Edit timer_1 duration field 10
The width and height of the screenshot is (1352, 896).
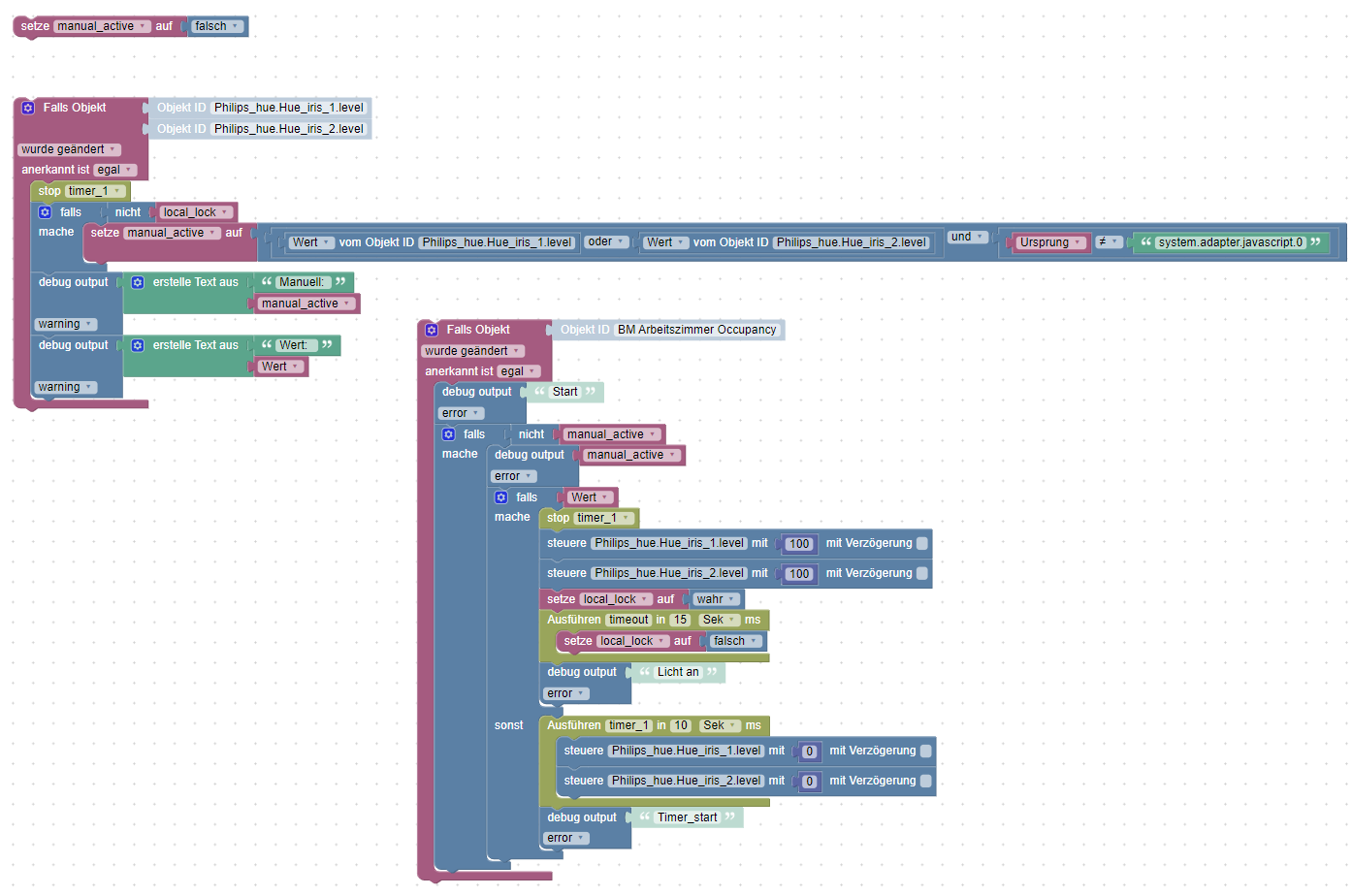click(681, 725)
